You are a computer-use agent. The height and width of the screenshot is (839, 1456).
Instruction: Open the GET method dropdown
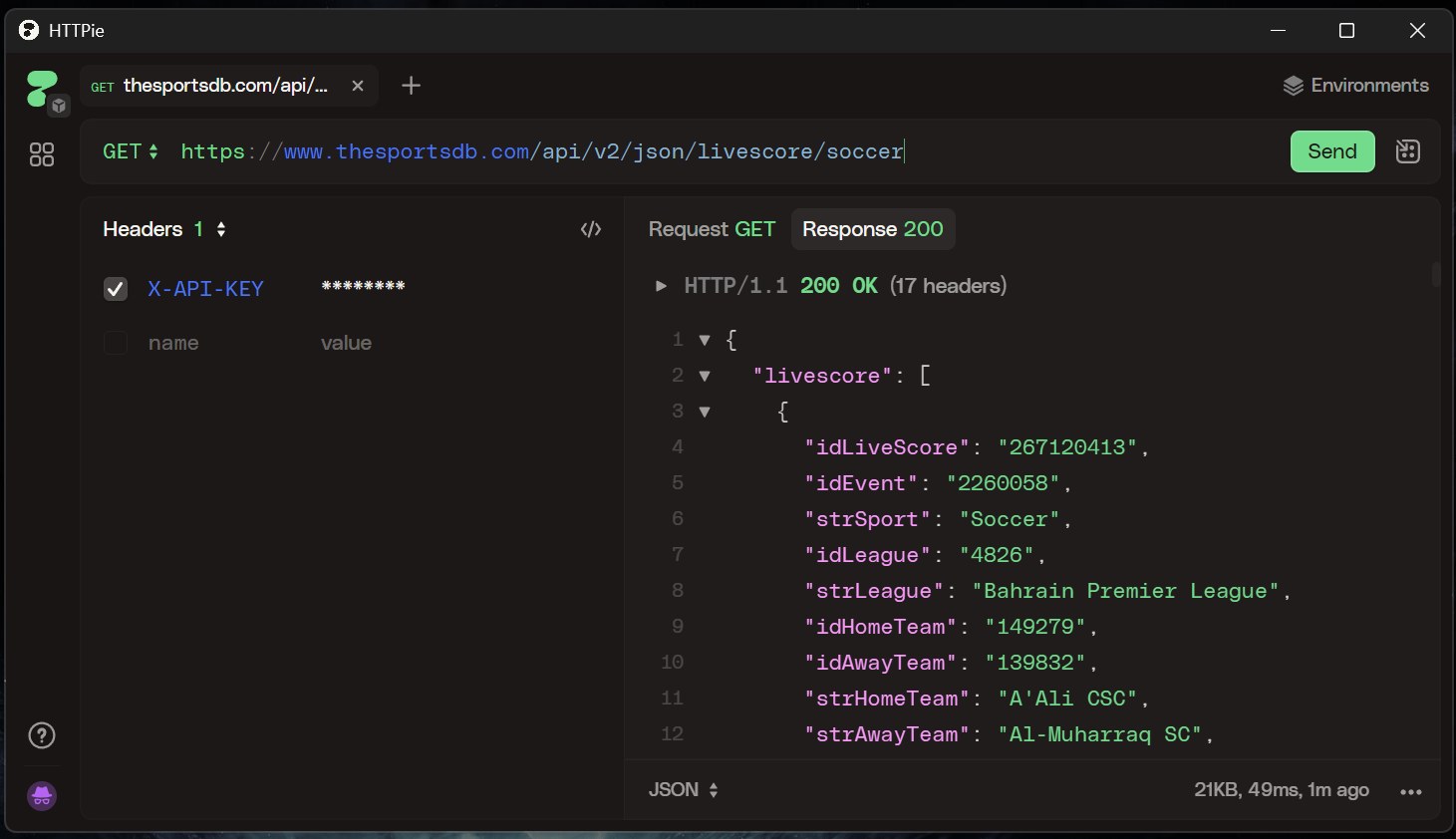(x=131, y=151)
